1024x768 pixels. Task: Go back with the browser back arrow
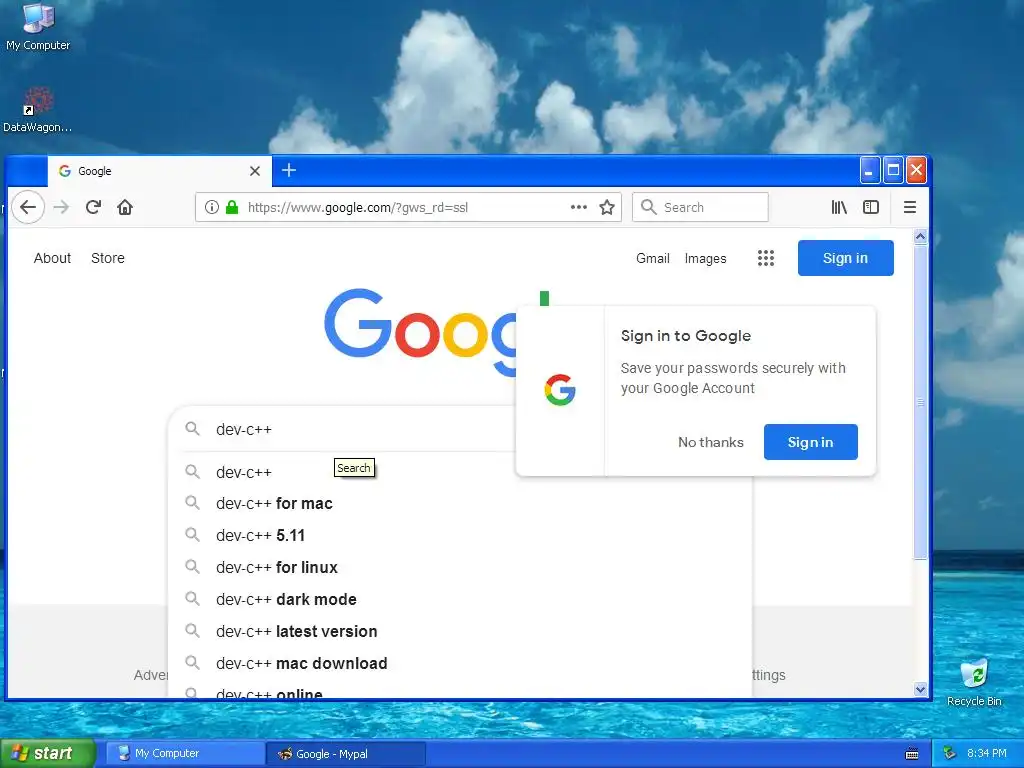[x=27, y=207]
